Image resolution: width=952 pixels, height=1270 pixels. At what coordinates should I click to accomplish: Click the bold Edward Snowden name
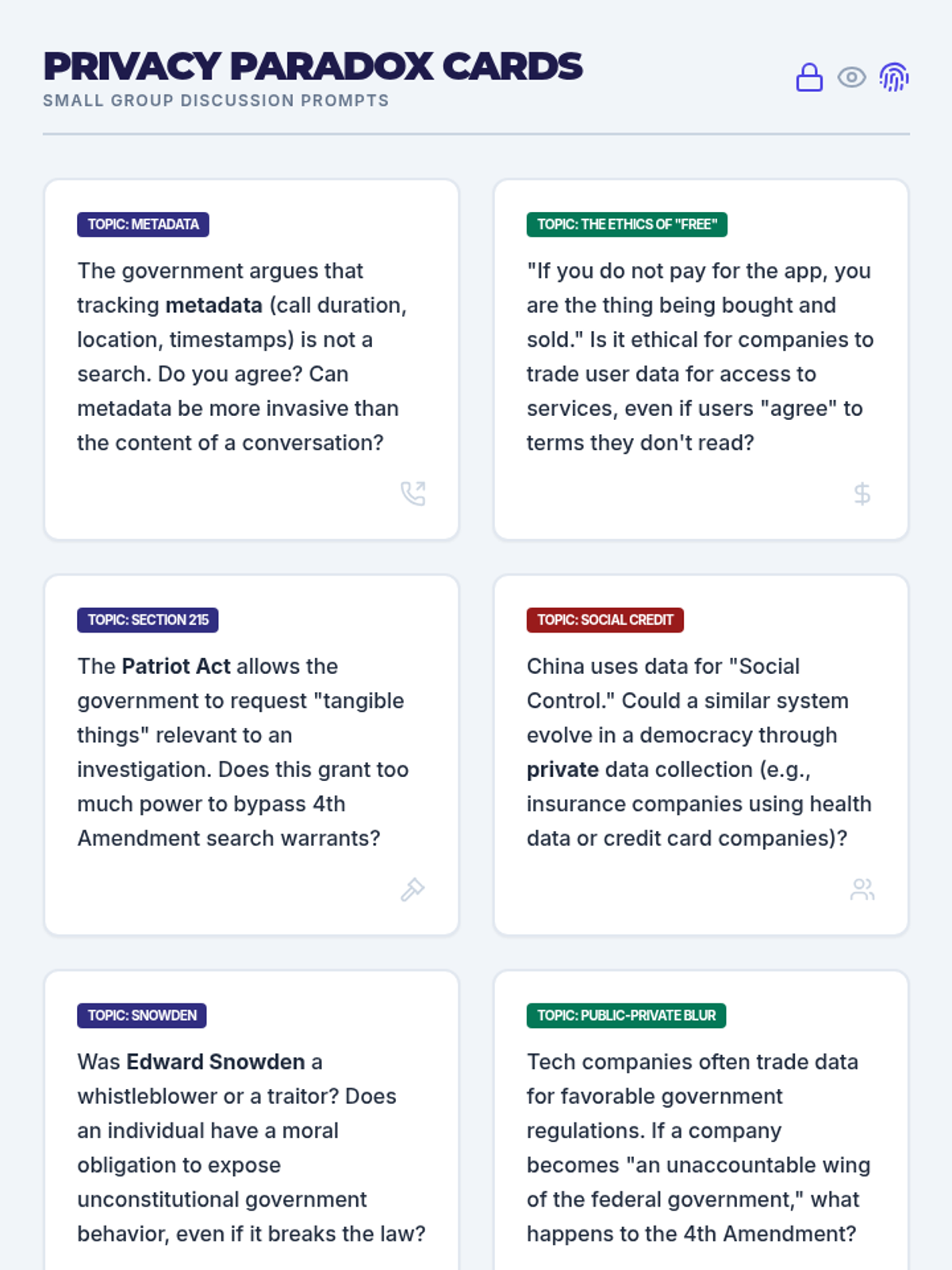pos(216,1062)
